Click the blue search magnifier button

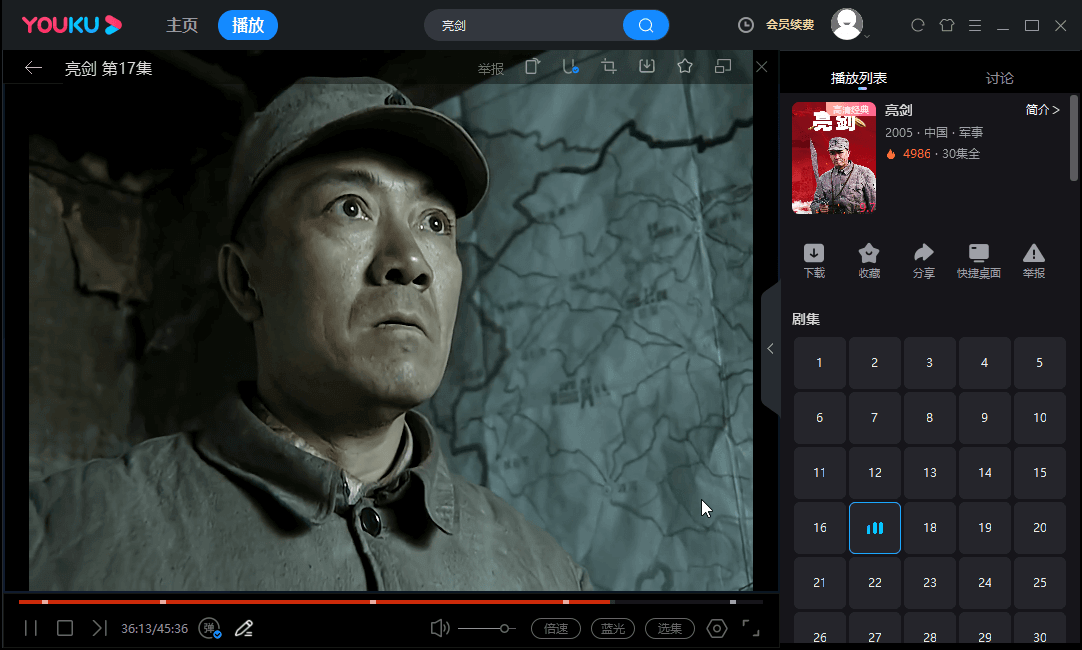coord(646,26)
